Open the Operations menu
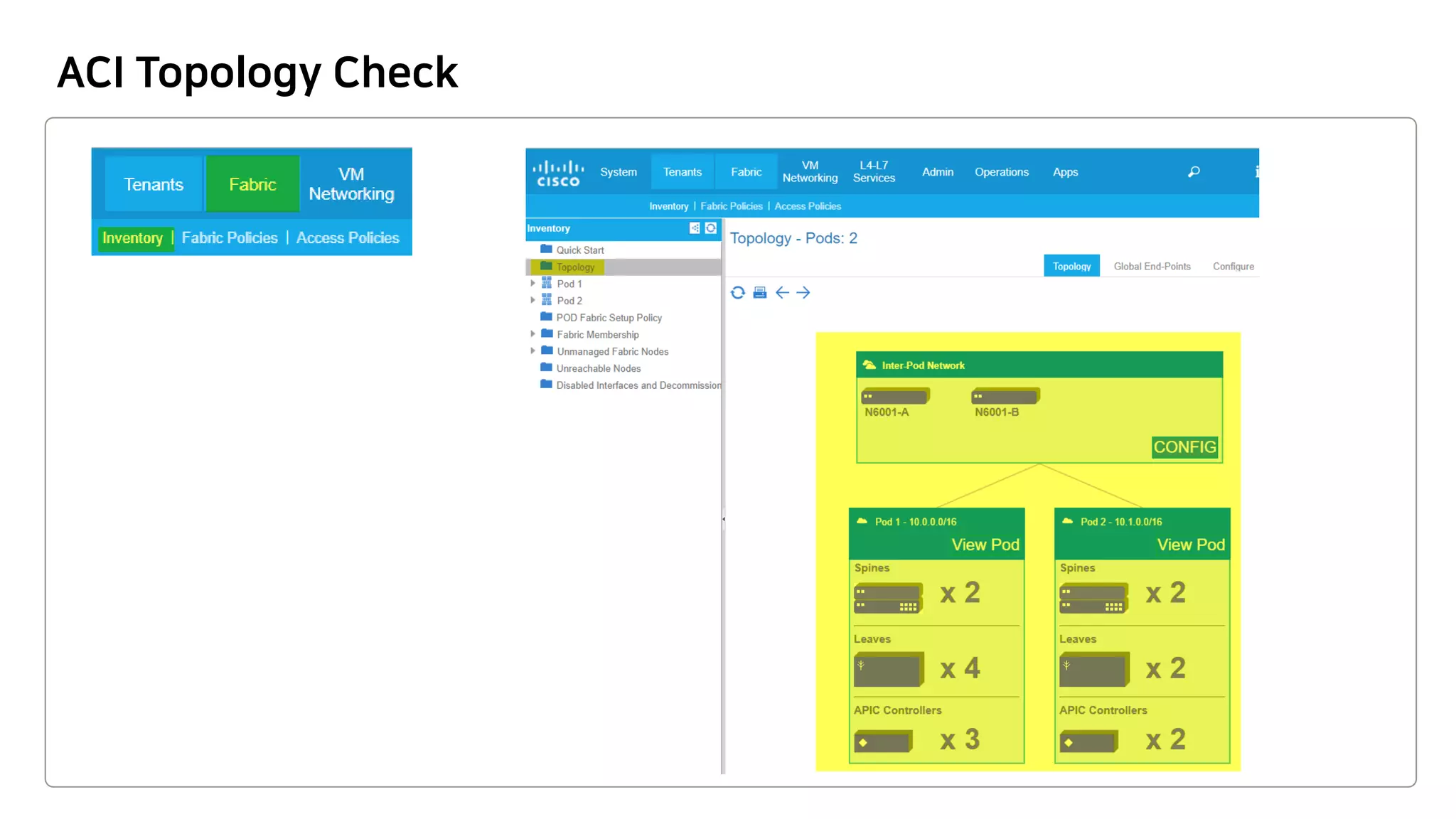This screenshot has height=819, width=1456. tap(1001, 172)
